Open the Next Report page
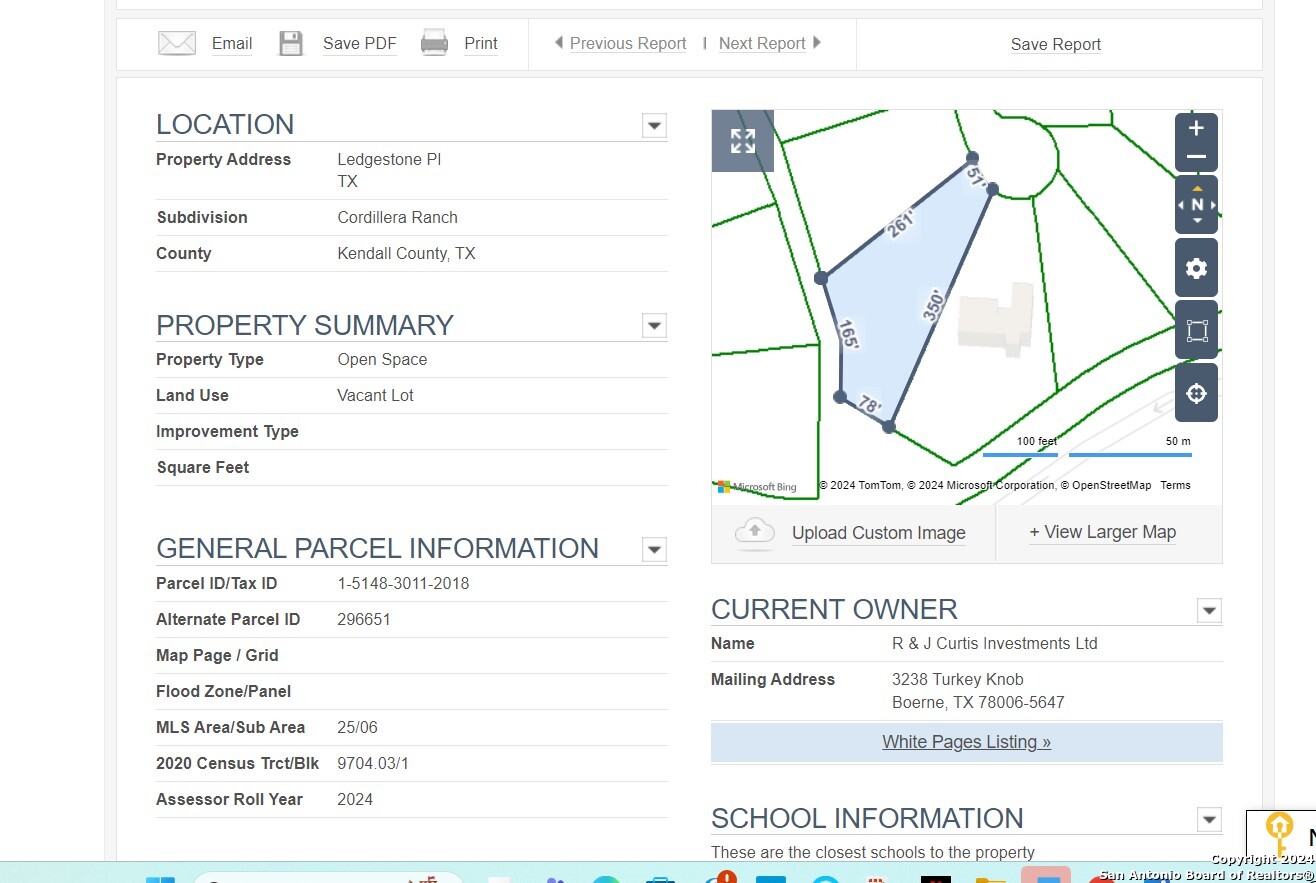Image resolution: width=1316 pixels, height=883 pixels. [762, 43]
